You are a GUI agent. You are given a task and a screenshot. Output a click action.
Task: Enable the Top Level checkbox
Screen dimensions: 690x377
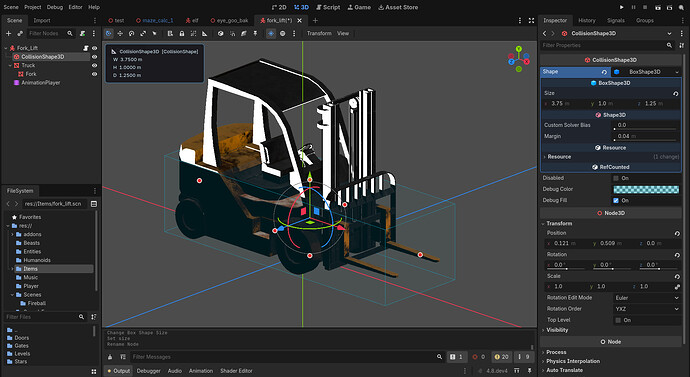[x=618, y=320]
